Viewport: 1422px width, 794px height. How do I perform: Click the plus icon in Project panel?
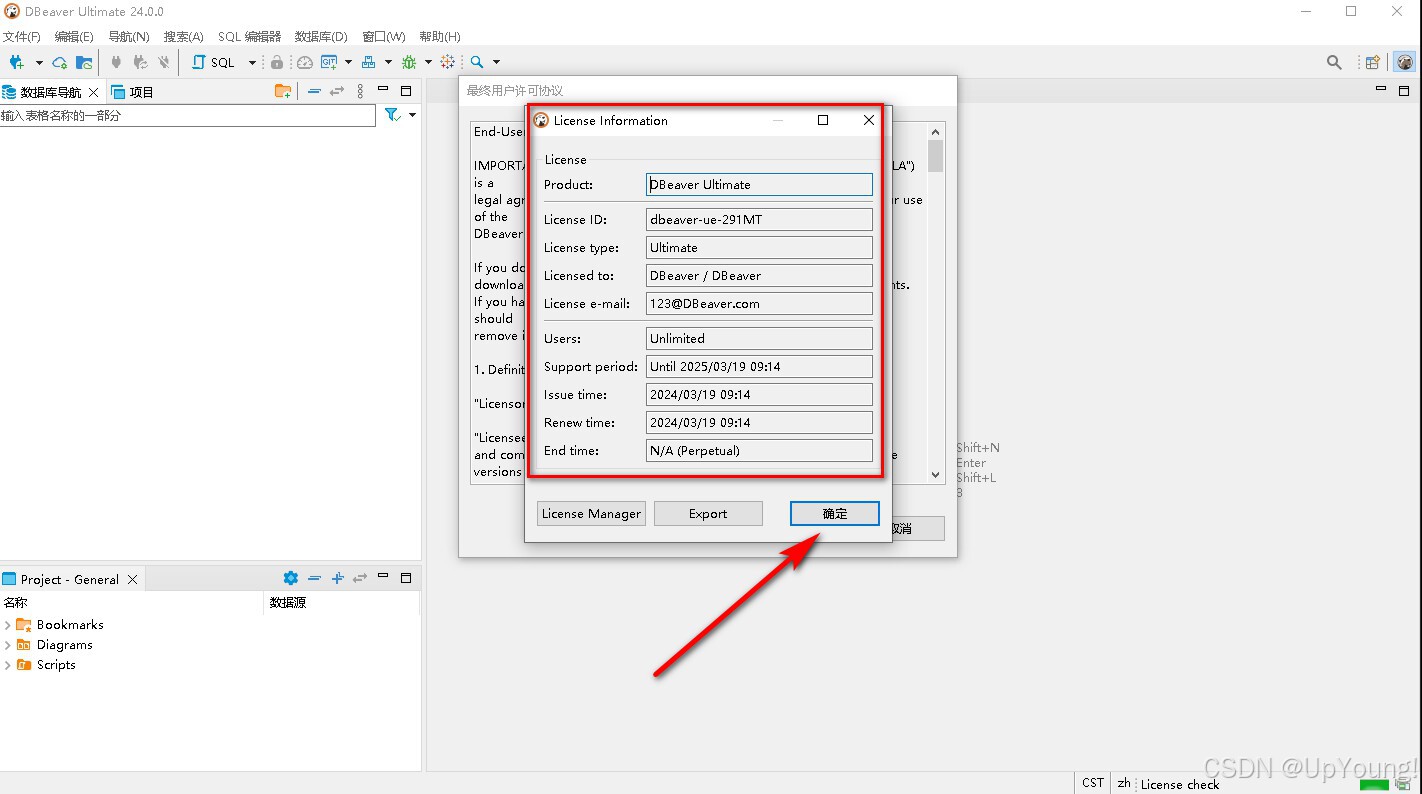(338, 578)
